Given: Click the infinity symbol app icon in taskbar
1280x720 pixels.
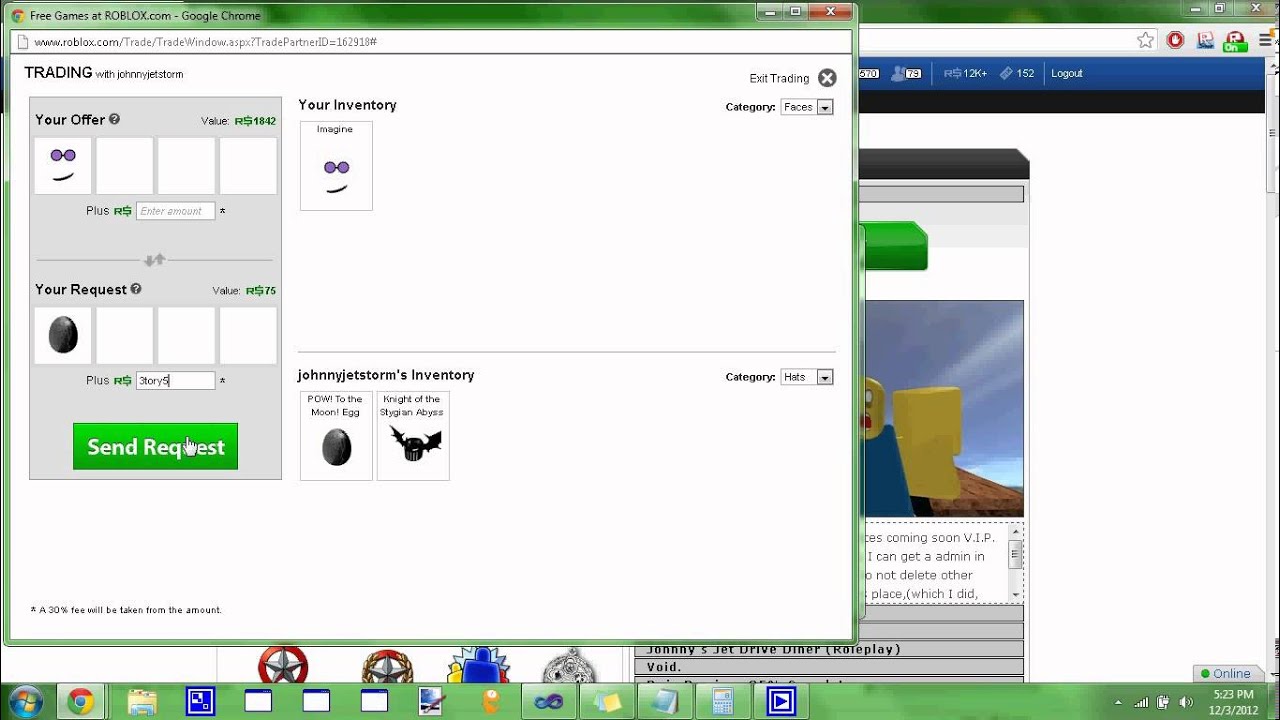Looking at the screenshot, I should tap(548, 702).
